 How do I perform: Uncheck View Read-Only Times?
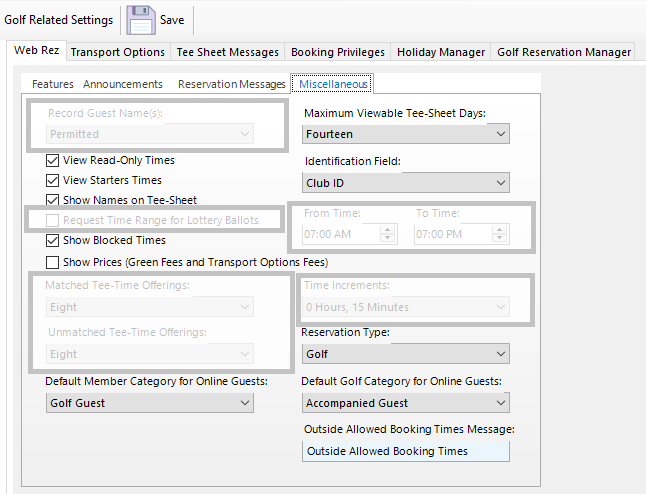tap(52, 160)
